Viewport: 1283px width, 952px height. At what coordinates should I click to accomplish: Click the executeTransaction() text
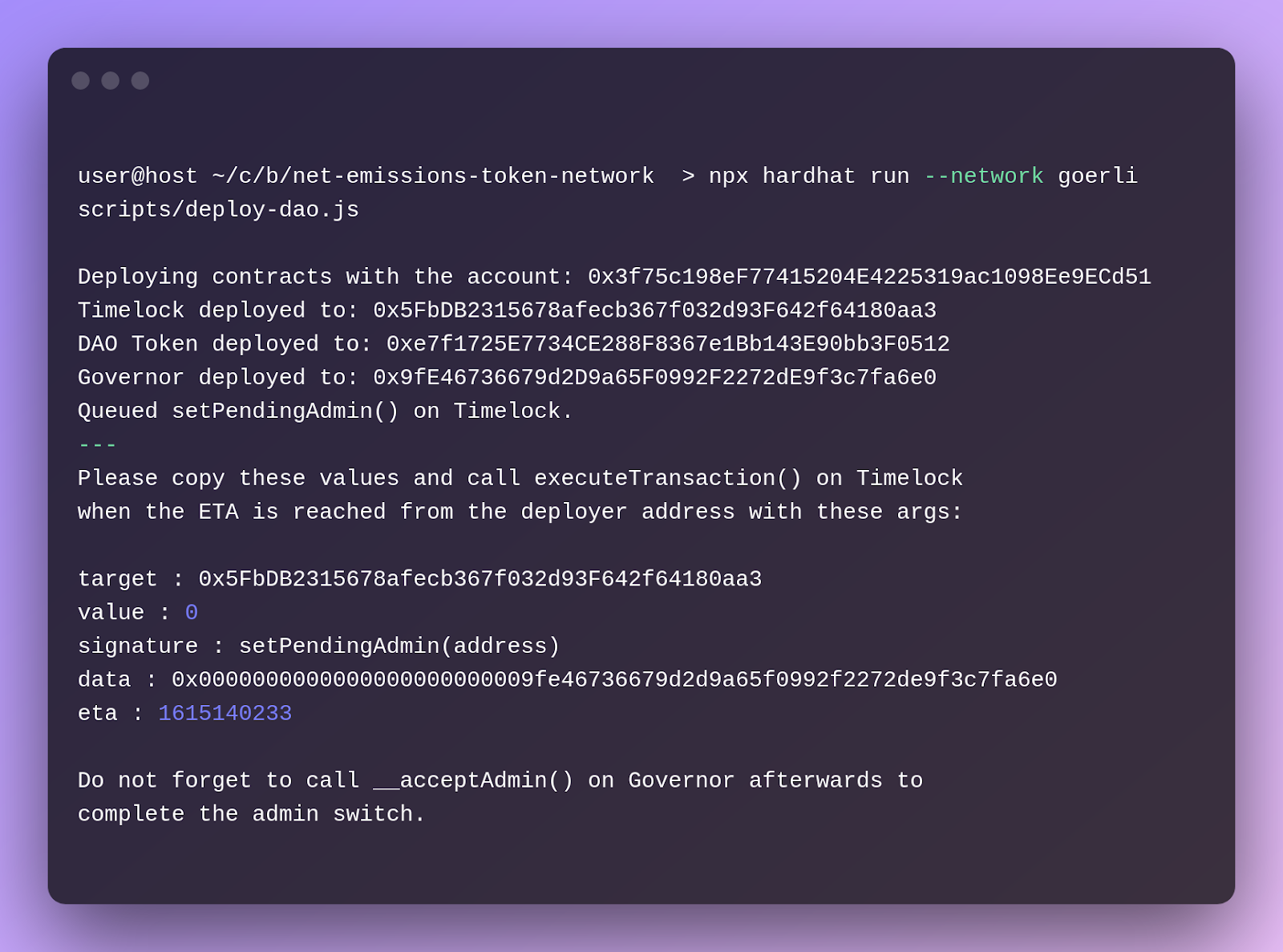click(x=668, y=479)
